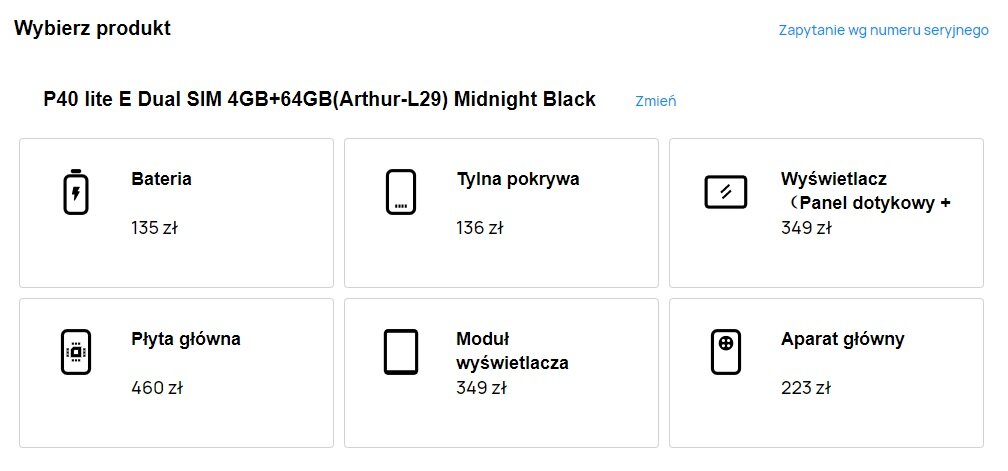Click the display screen icon
Viewport: 1008px width, 471px height.
pos(725,192)
